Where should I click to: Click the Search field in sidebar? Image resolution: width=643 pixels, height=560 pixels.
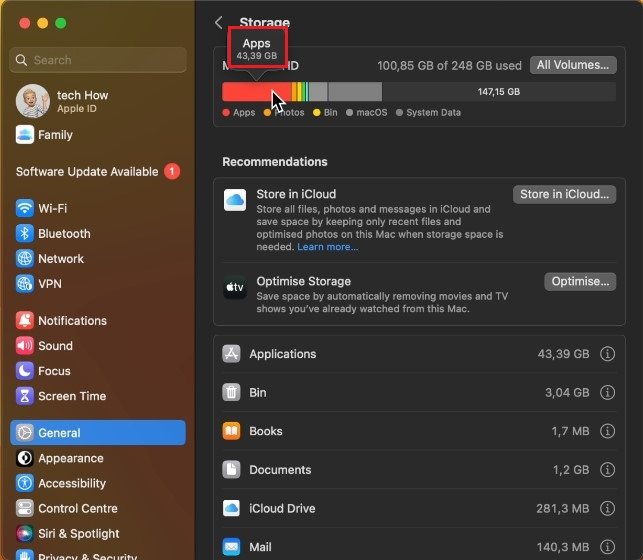click(98, 60)
